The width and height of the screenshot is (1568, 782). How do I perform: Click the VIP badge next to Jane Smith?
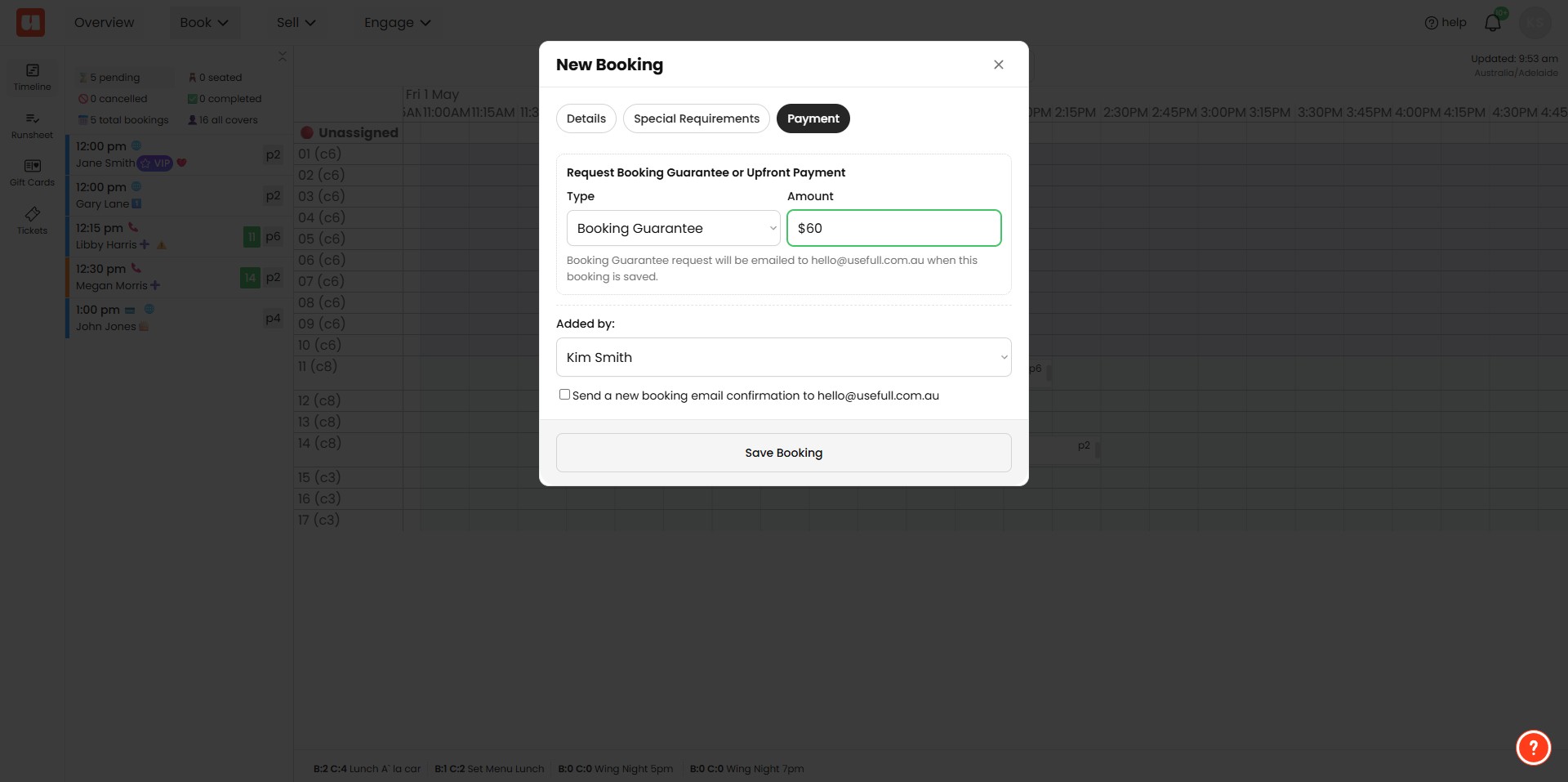coord(155,163)
